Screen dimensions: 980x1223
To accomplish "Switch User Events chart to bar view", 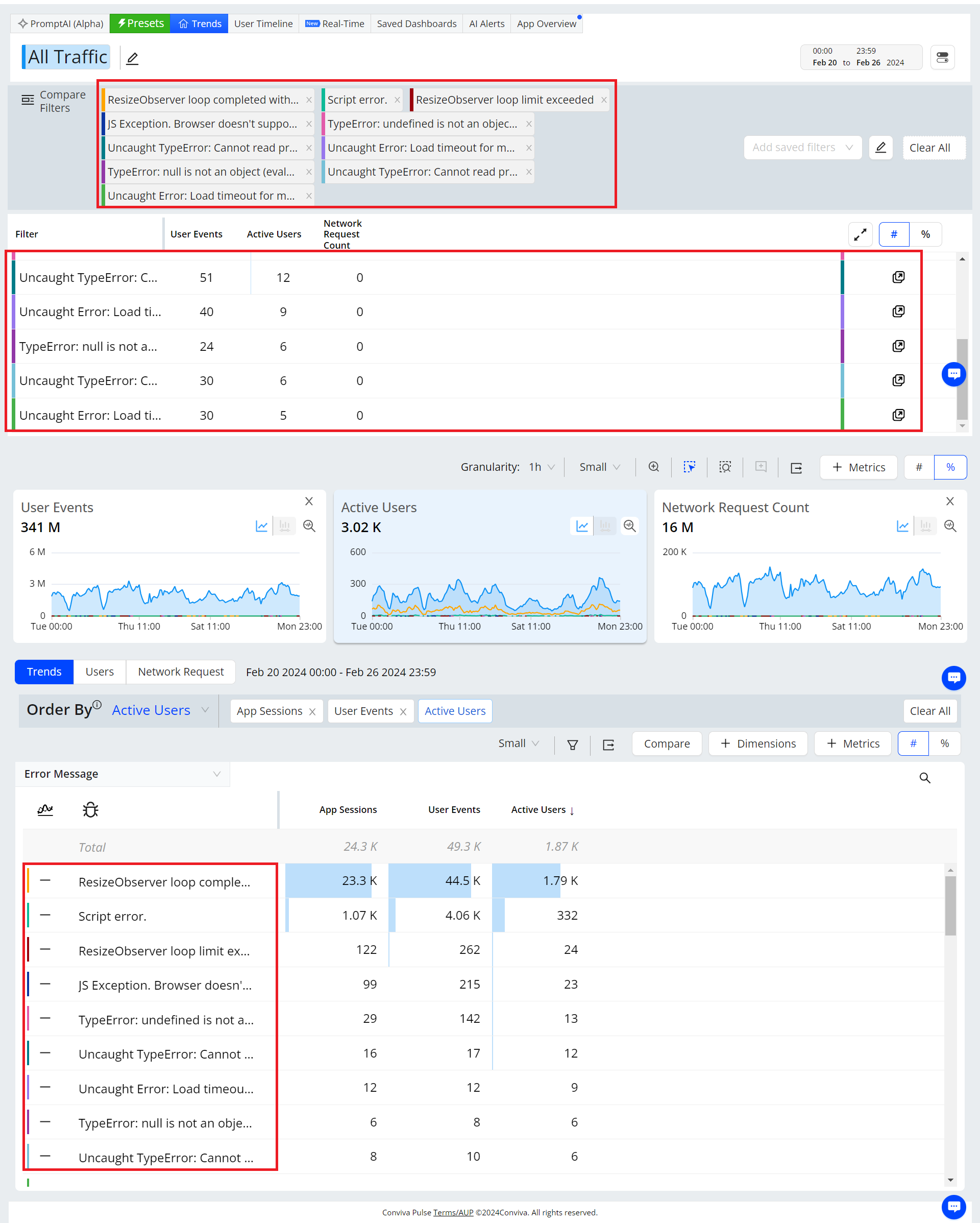I will pyautogui.click(x=284, y=526).
